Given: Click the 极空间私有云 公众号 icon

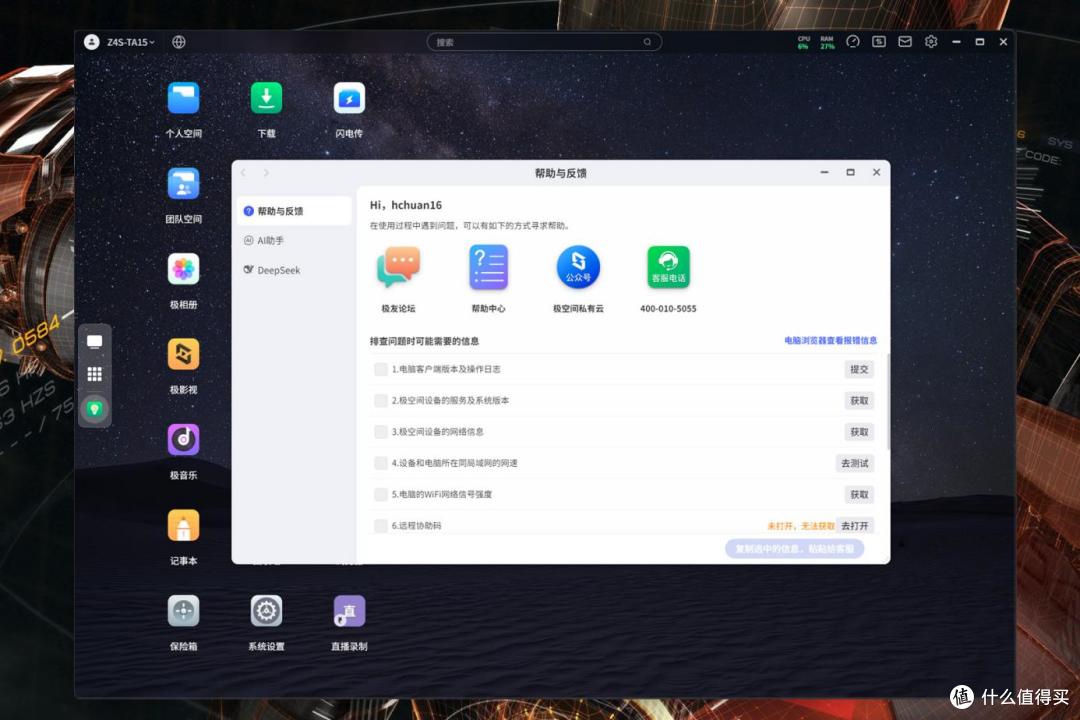Looking at the screenshot, I should point(578,267).
